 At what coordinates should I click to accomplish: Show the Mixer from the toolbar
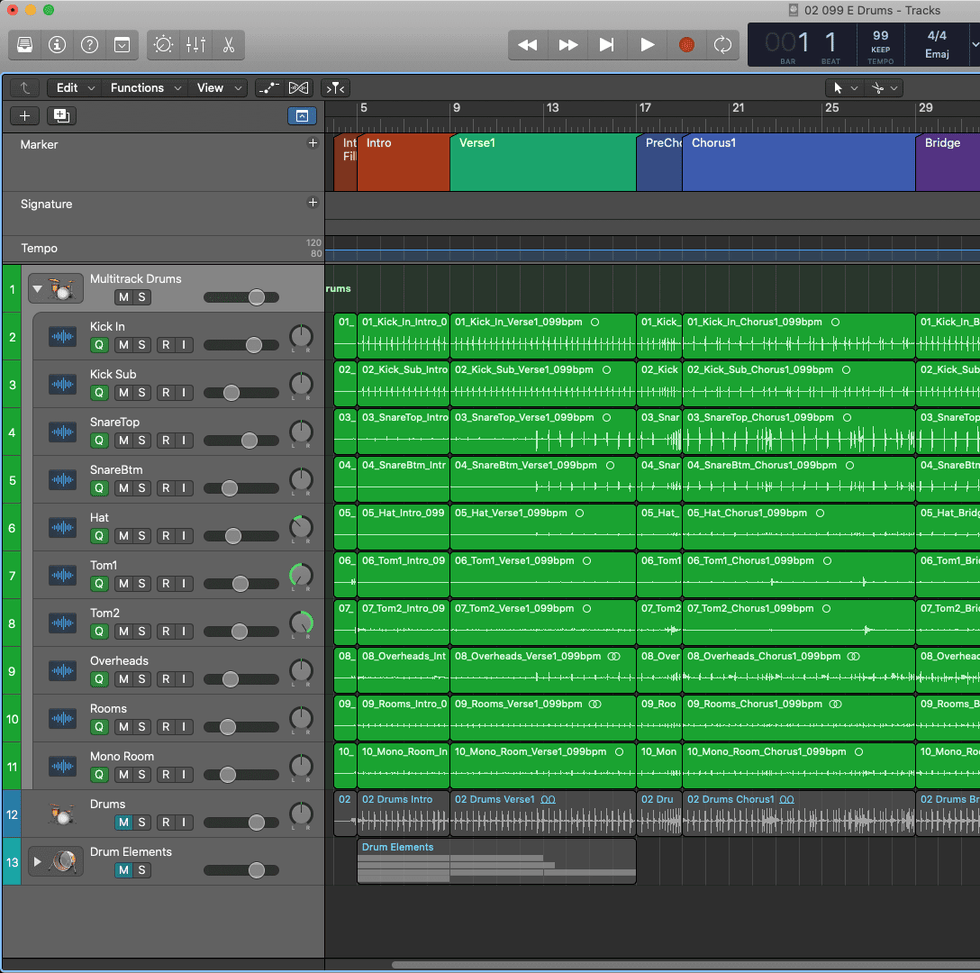pyautogui.click(x=196, y=45)
